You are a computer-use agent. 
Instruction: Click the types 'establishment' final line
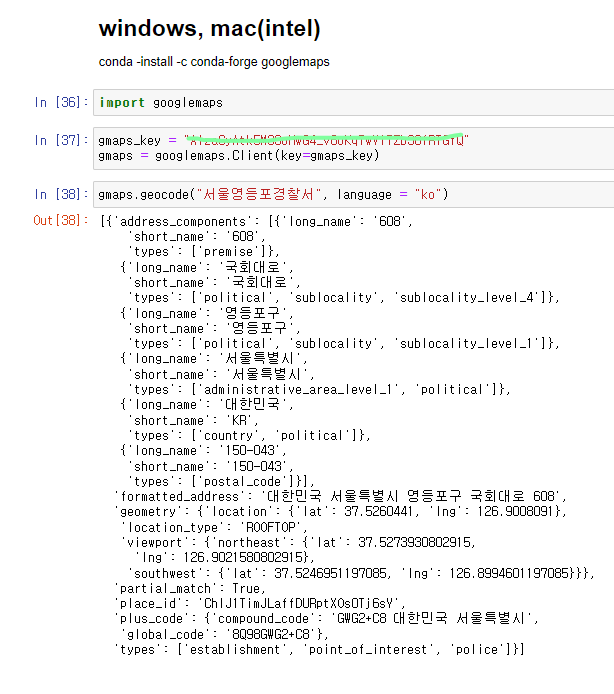point(319,650)
